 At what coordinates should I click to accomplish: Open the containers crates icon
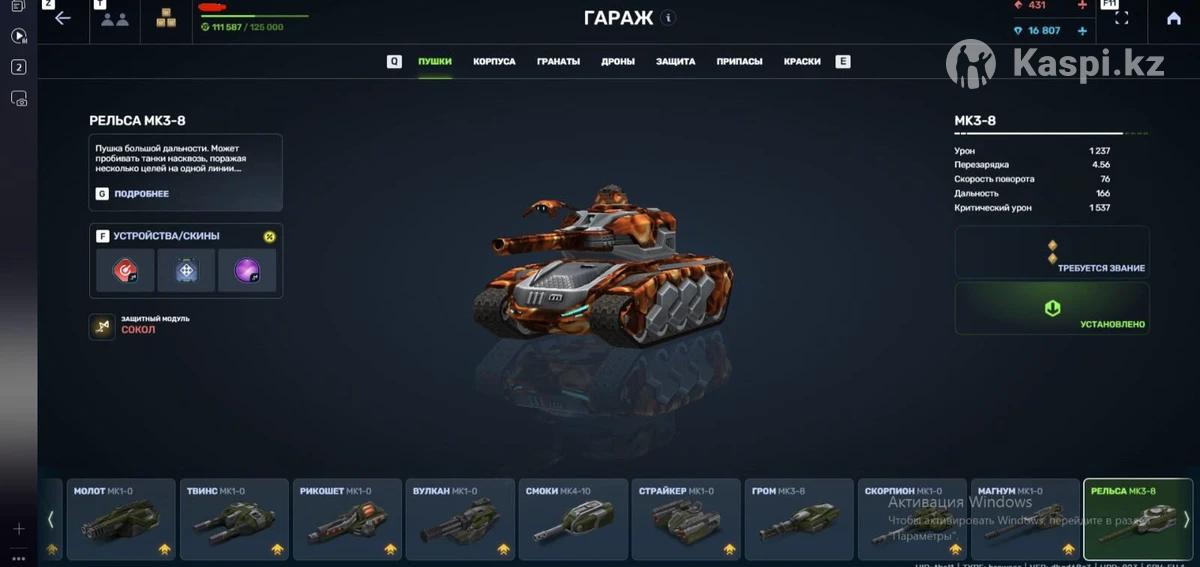(x=165, y=18)
